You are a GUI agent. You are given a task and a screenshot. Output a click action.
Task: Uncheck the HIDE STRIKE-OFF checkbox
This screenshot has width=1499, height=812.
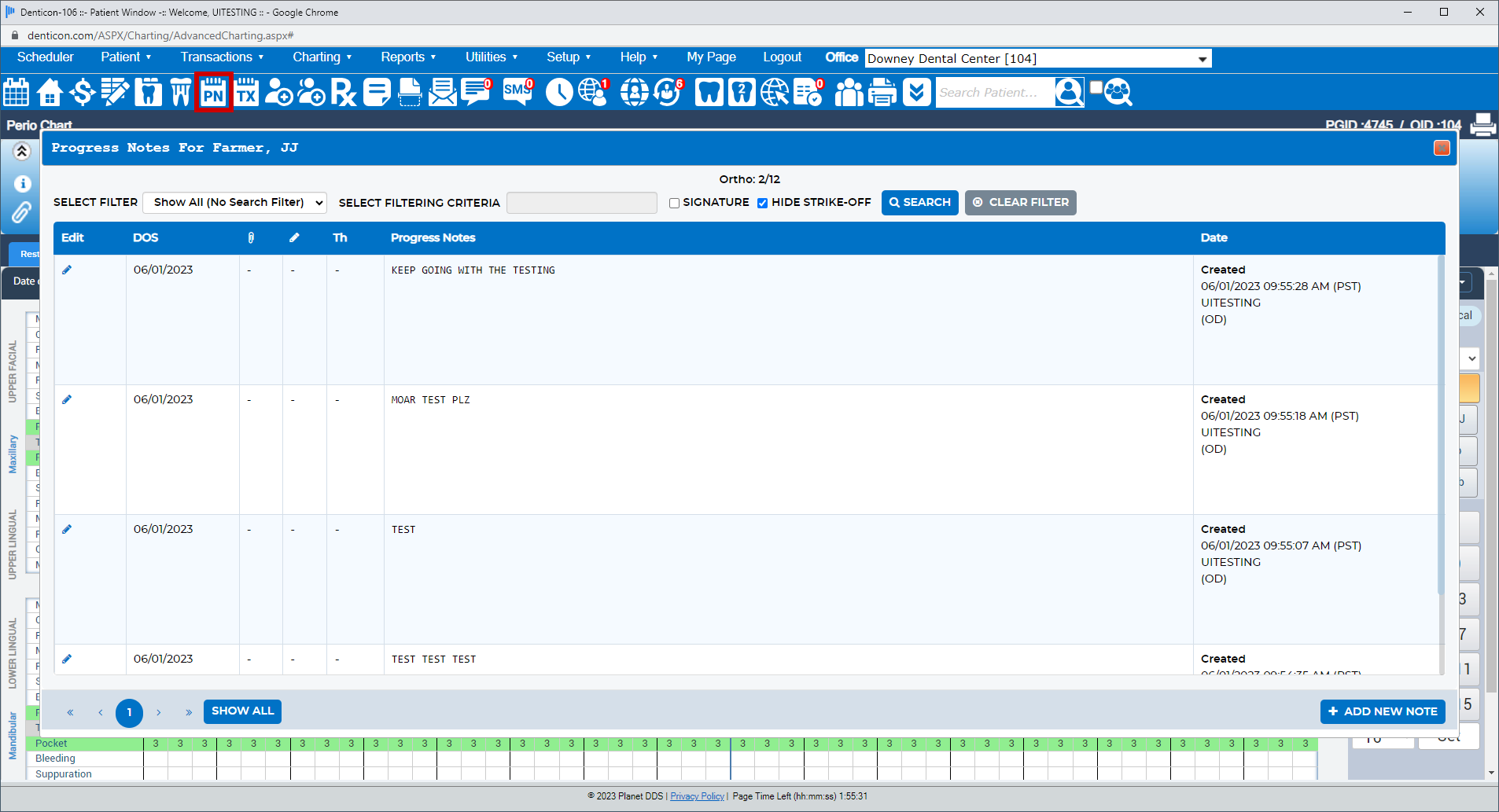[x=762, y=203]
